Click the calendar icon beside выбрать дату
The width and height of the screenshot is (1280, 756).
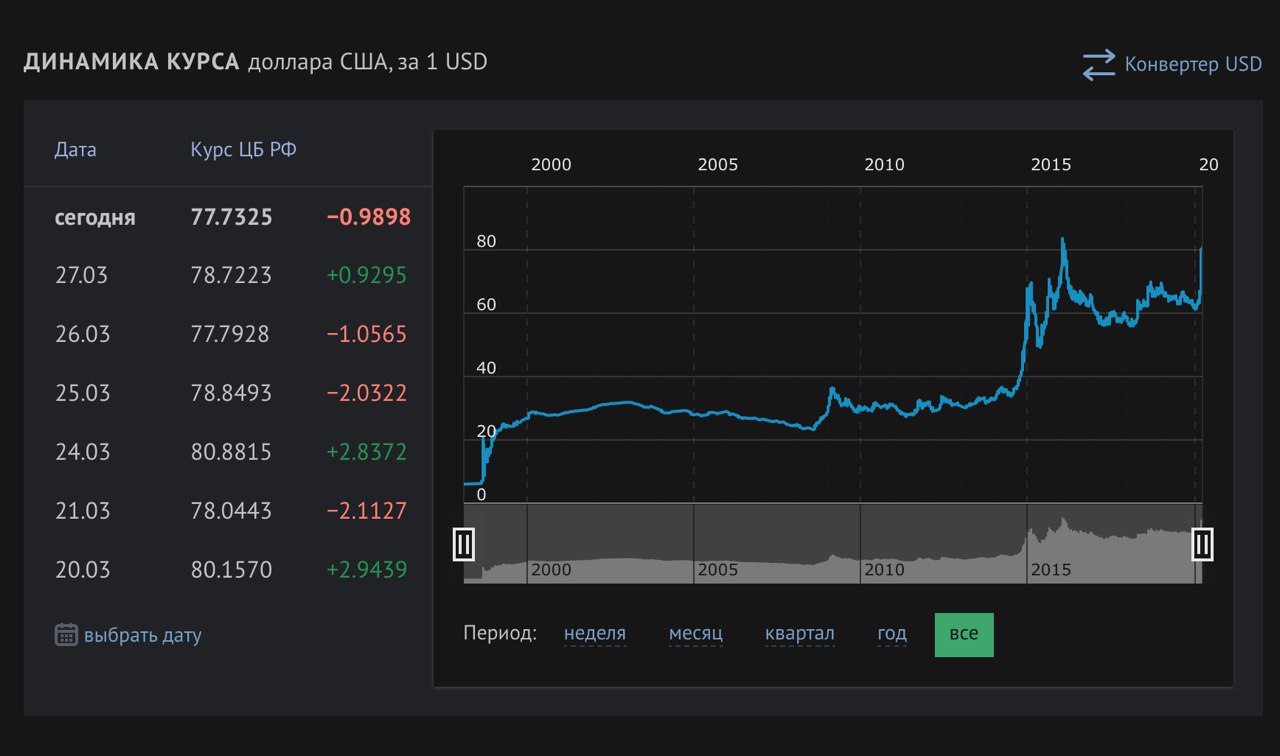pyautogui.click(x=66, y=634)
